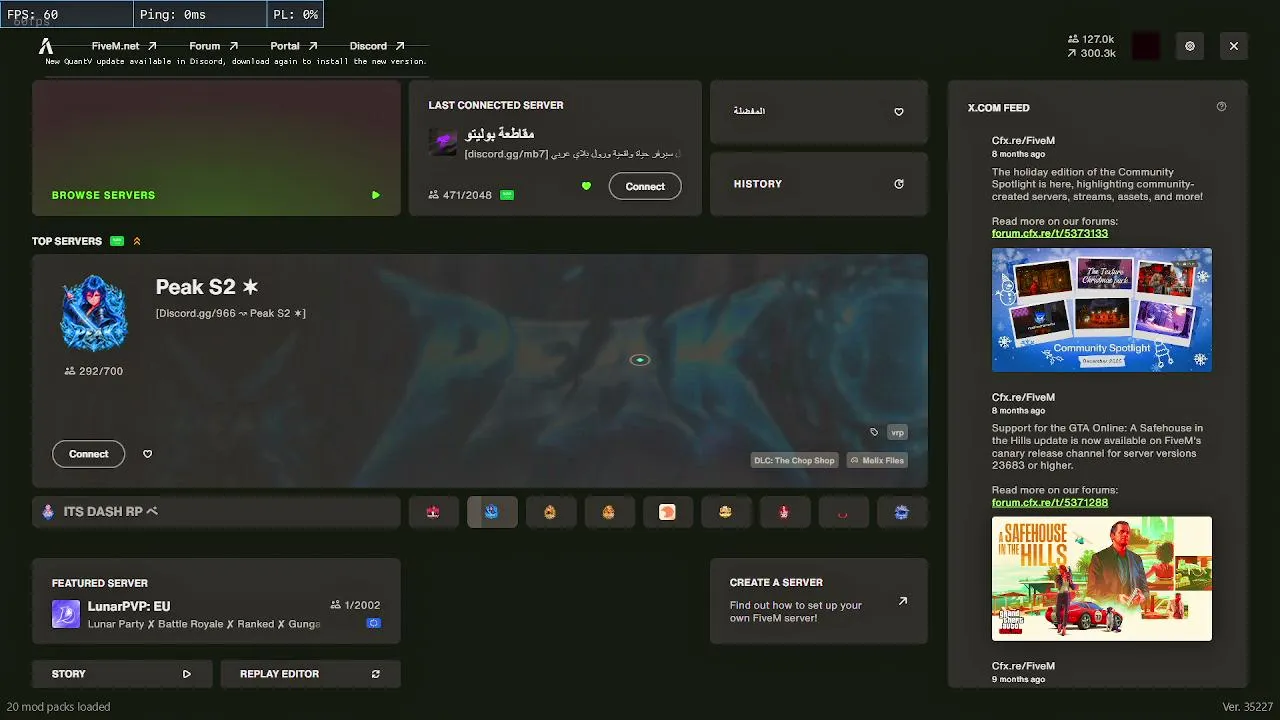Select the first server icon after ITS DASH RP
This screenshot has width=1280, height=720.
click(433, 512)
